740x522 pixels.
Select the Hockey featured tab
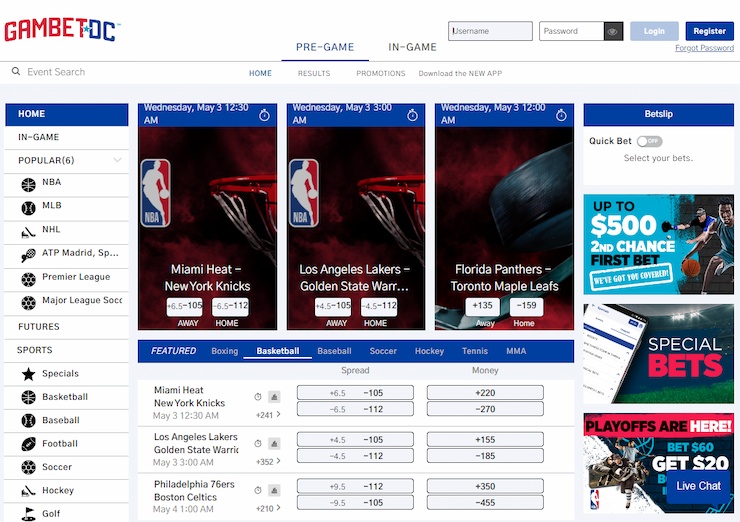point(429,351)
